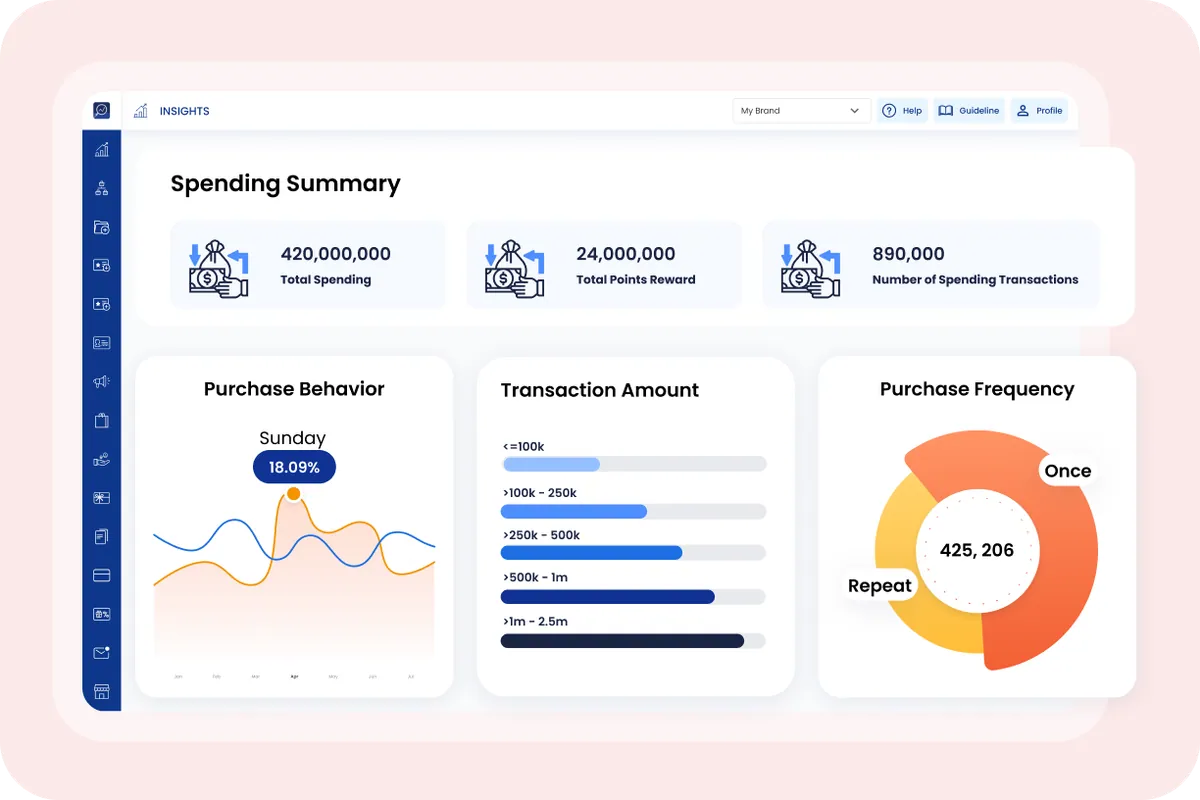Click the Purchase Behavior card title
The image size is (1200, 800).
294,389
